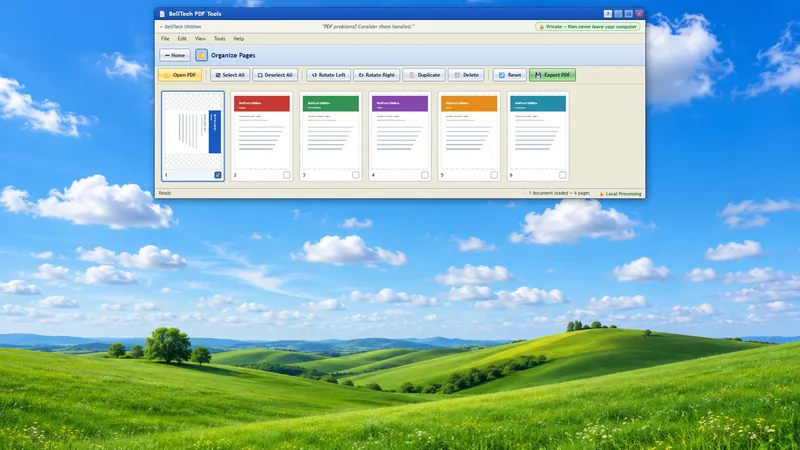Rotate selected pages left
Viewport: 800px width, 450px height.
329,75
